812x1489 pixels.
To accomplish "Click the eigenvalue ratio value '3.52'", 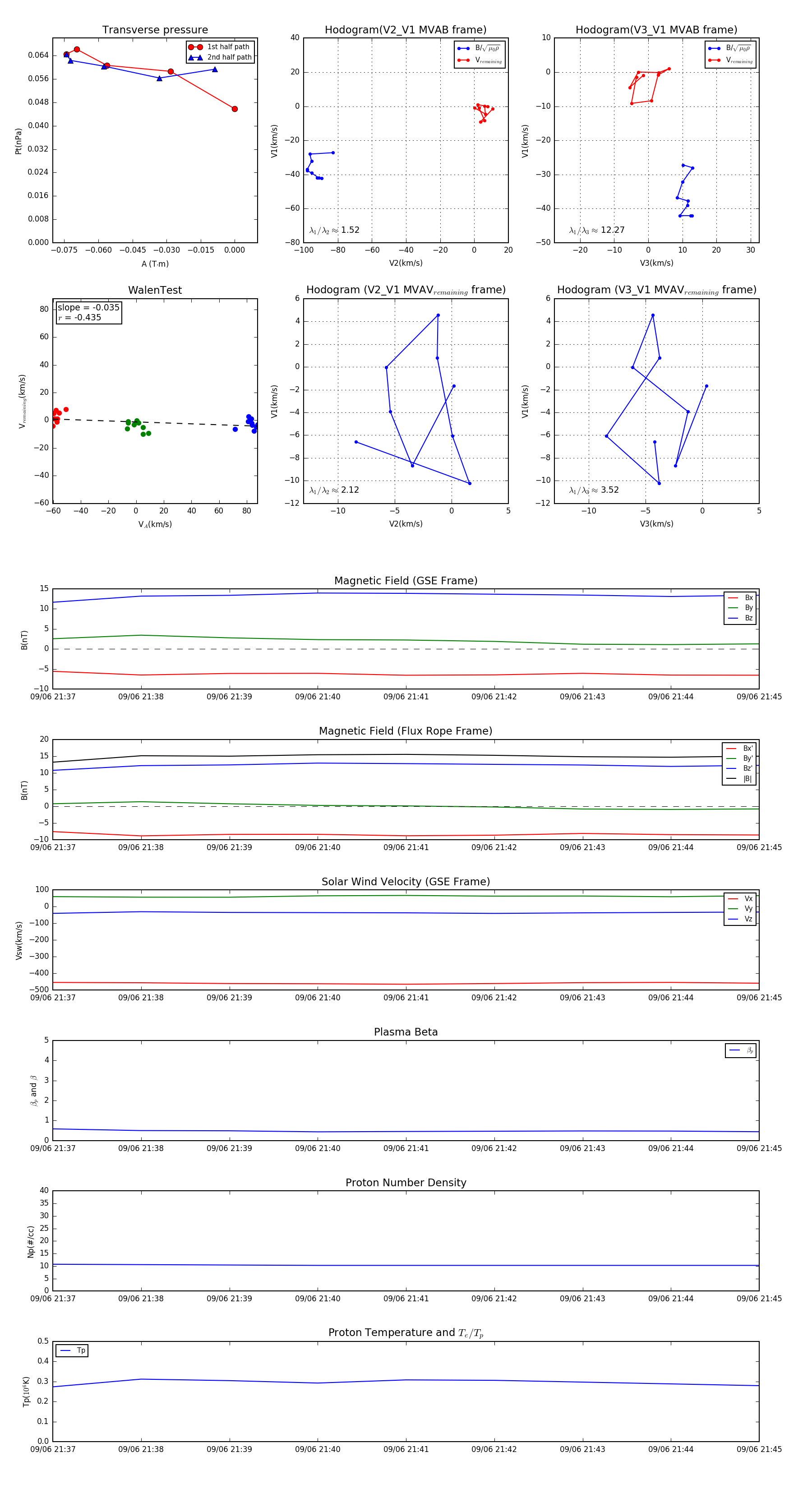I will click(x=610, y=490).
